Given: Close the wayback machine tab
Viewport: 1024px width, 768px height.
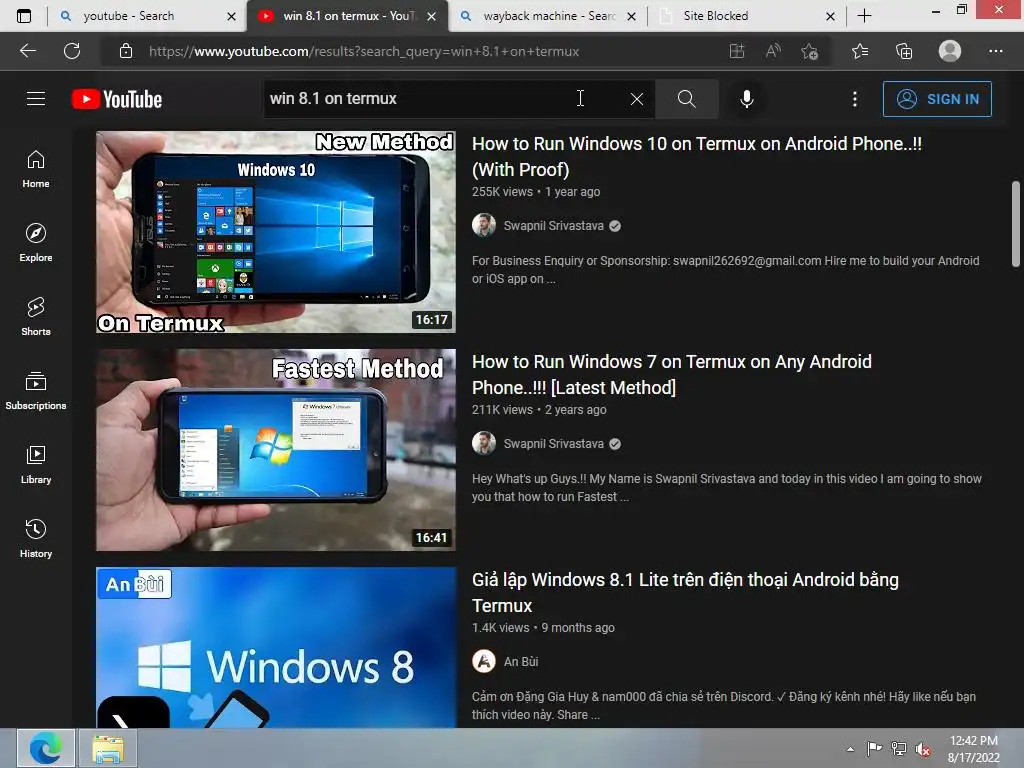Looking at the screenshot, I should [632, 16].
